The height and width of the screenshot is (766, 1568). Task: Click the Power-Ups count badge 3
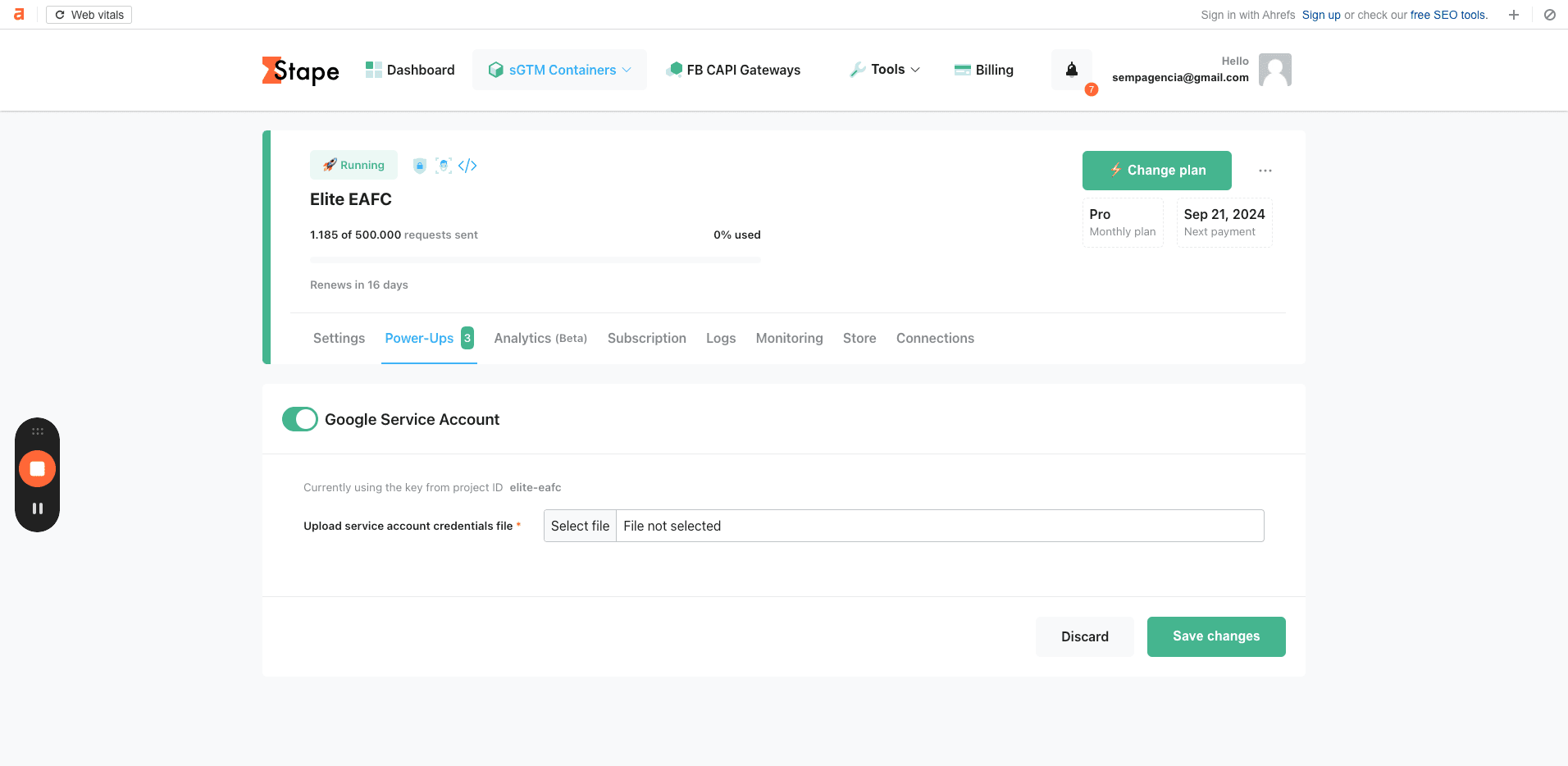pyautogui.click(x=467, y=338)
